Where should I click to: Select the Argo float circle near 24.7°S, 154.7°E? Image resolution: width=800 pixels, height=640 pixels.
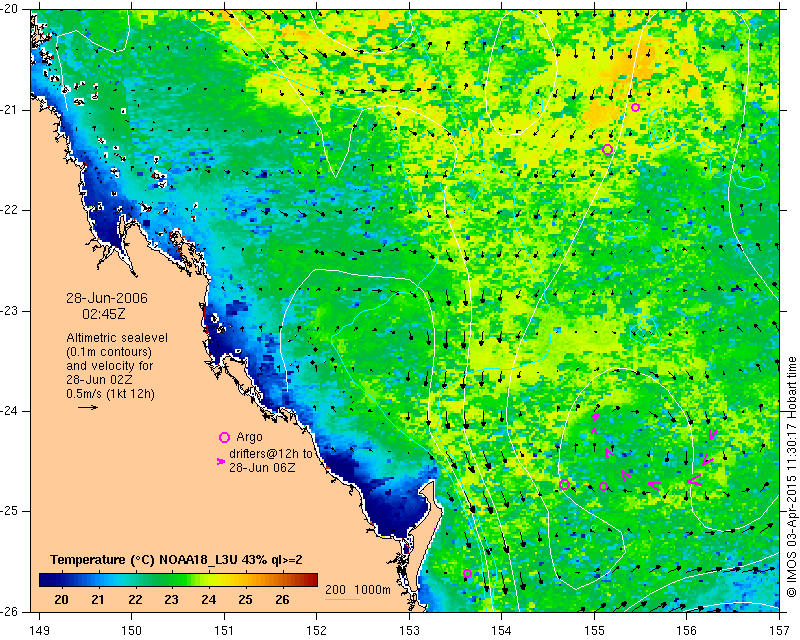pyautogui.click(x=564, y=484)
